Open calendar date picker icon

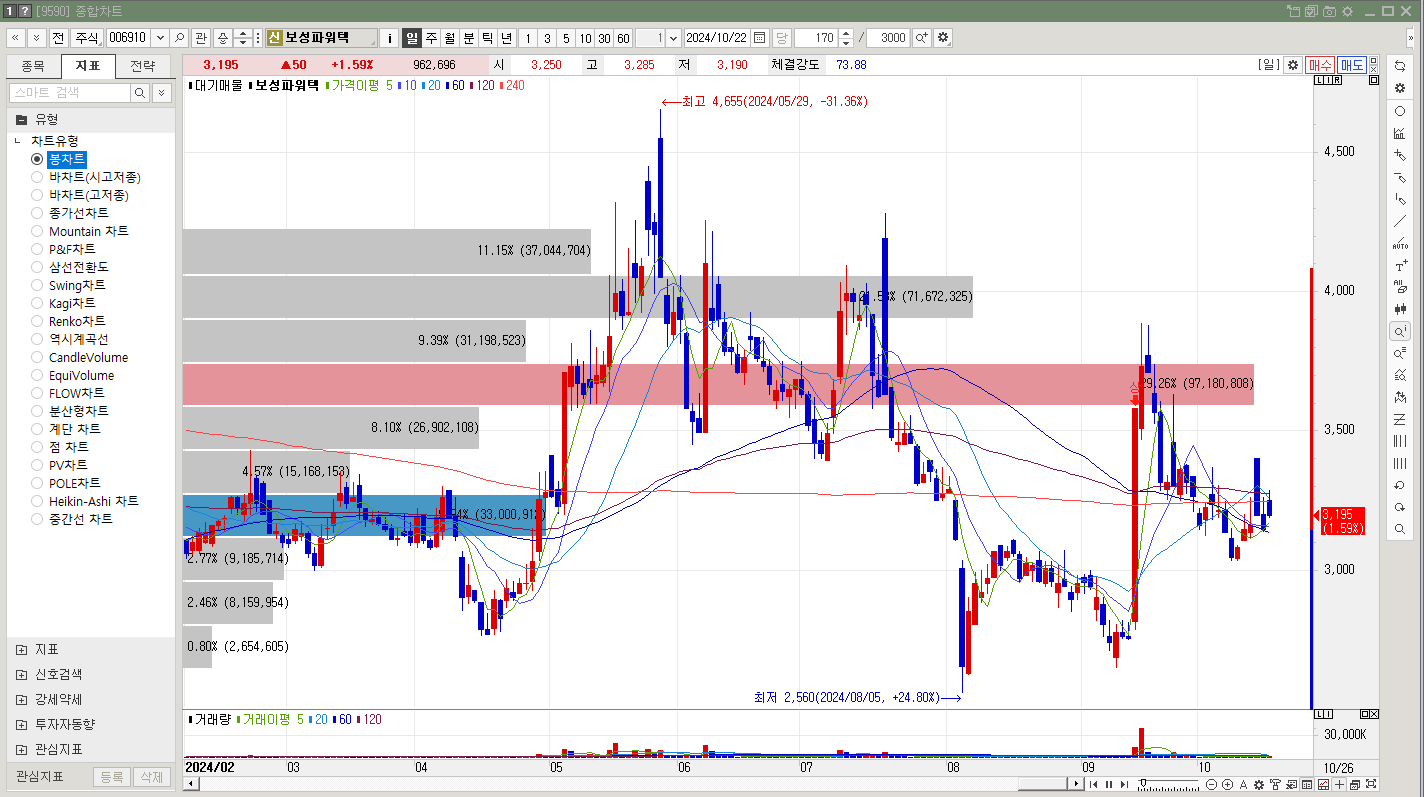[x=760, y=38]
